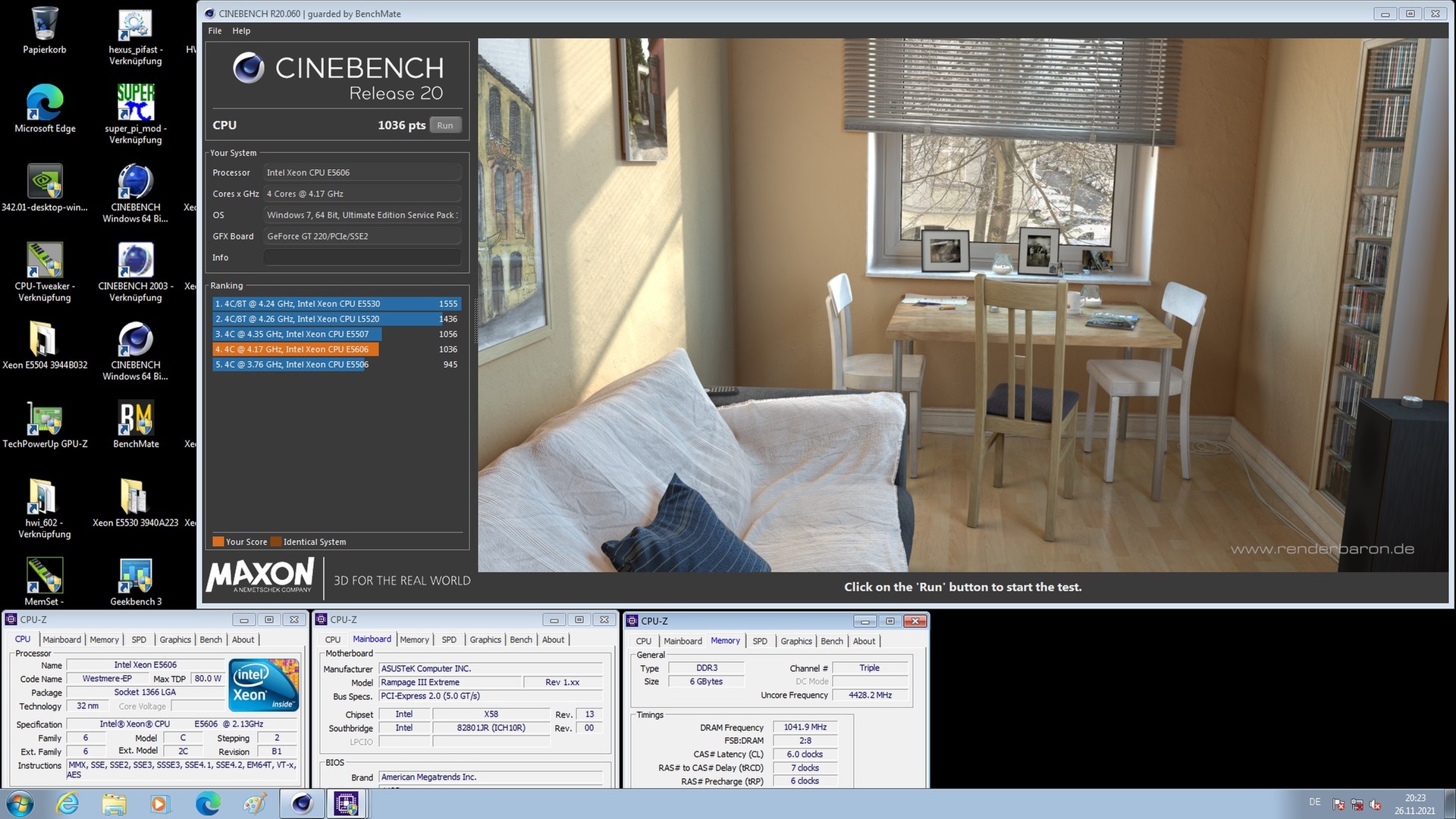Image resolution: width=1456 pixels, height=819 pixels.
Task: Switch to Cinebench taskbar button
Action: point(301,804)
